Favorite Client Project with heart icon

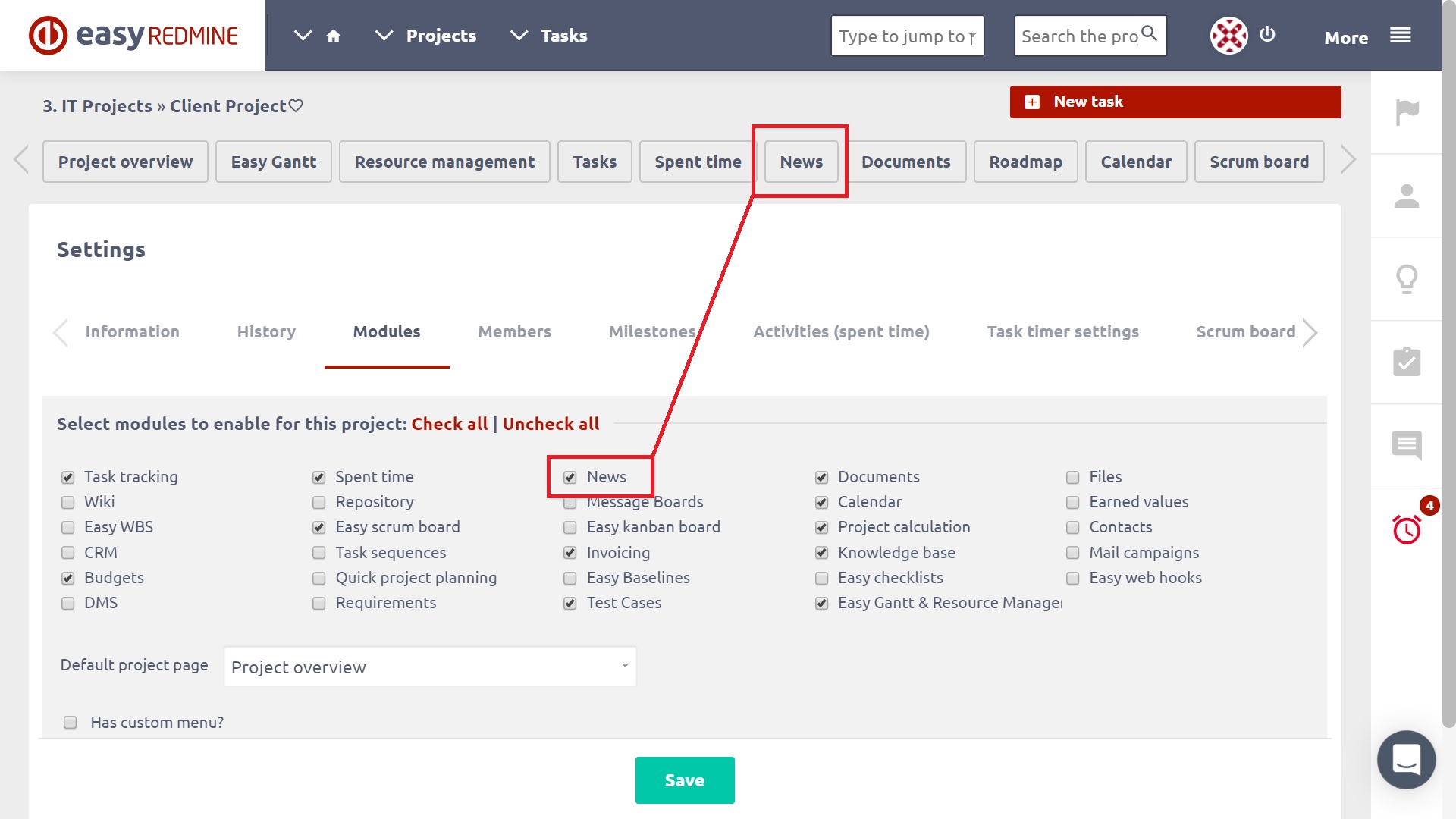(296, 106)
